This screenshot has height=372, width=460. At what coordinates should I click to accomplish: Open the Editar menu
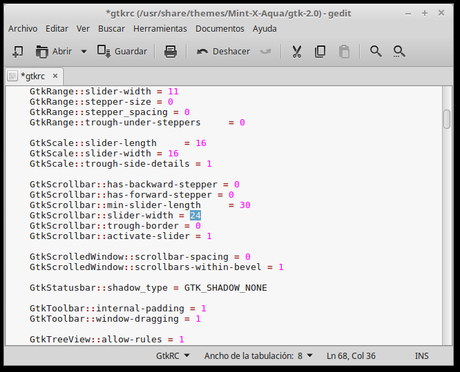click(x=57, y=29)
